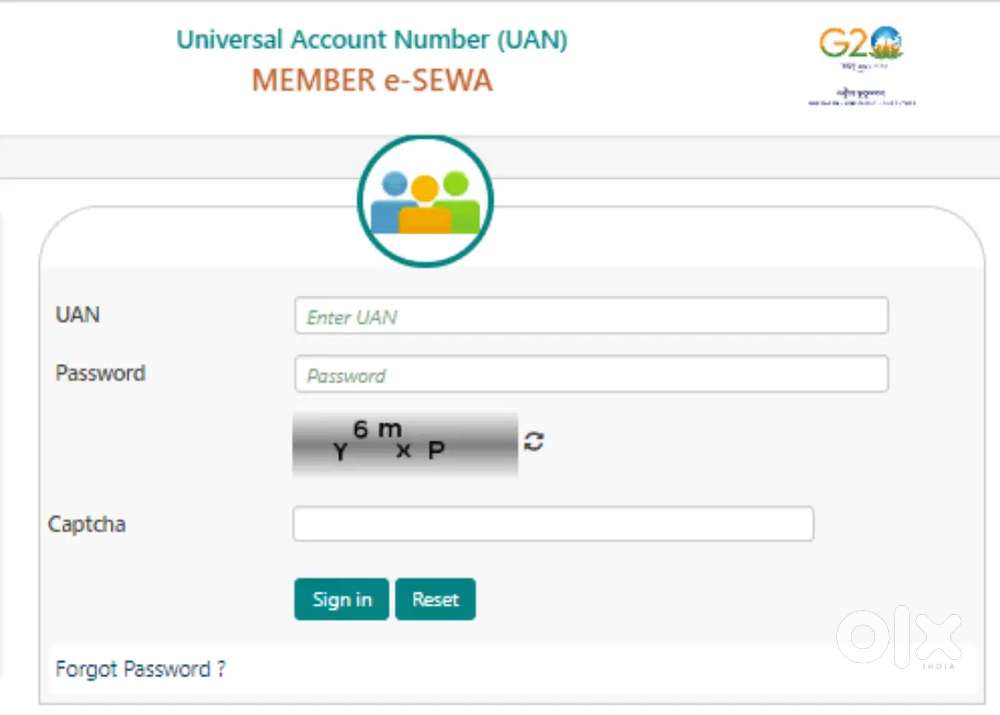Open the Forgot Password link

click(140, 669)
